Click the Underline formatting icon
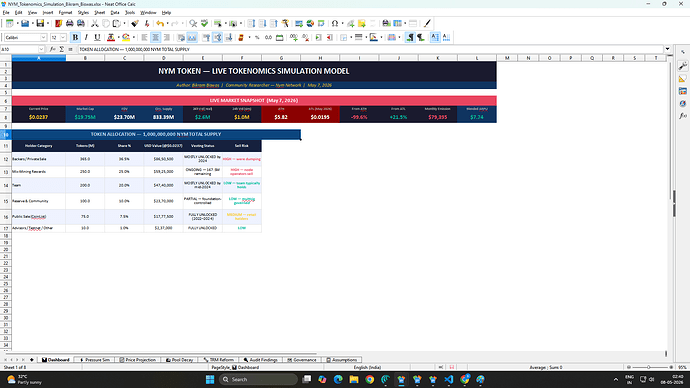 pyautogui.click(x=97, y=37)
